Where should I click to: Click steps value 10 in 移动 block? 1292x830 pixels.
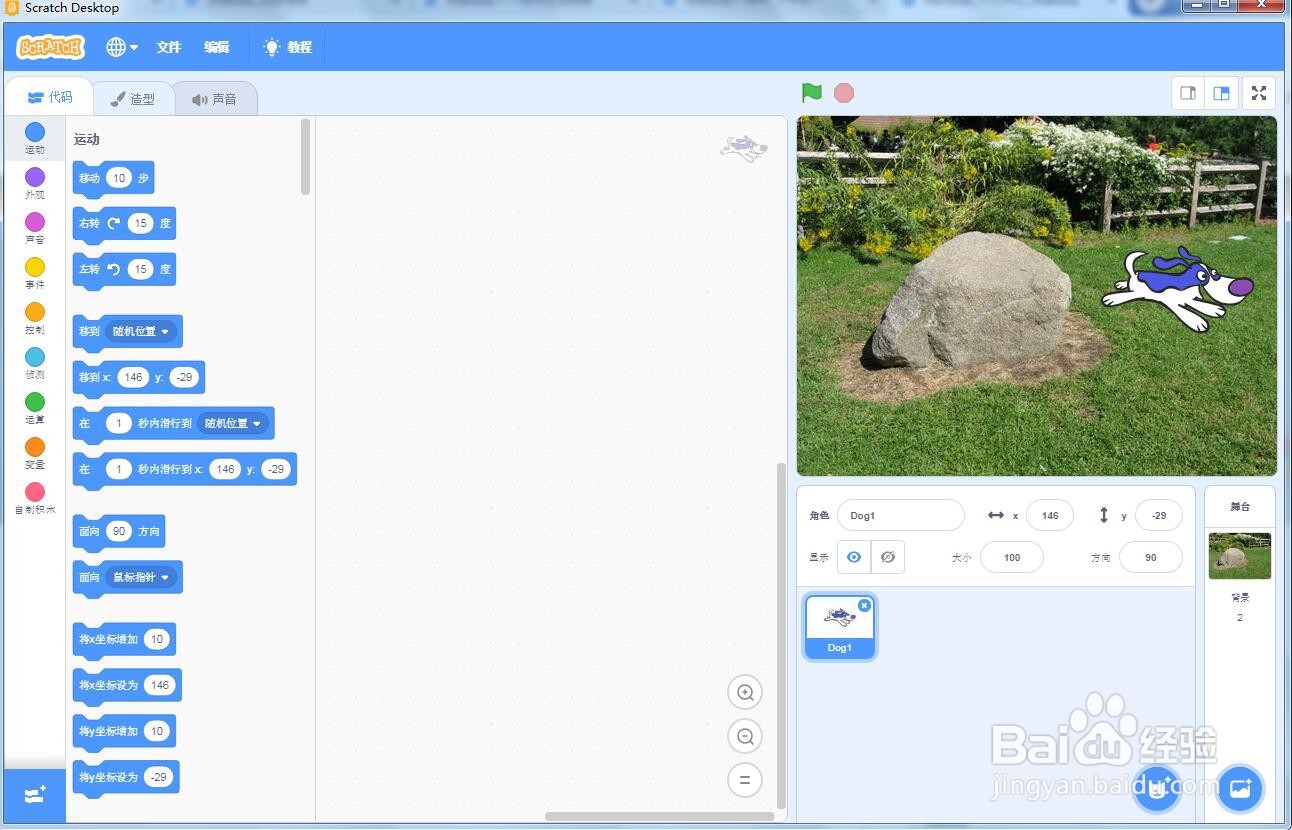119,178
